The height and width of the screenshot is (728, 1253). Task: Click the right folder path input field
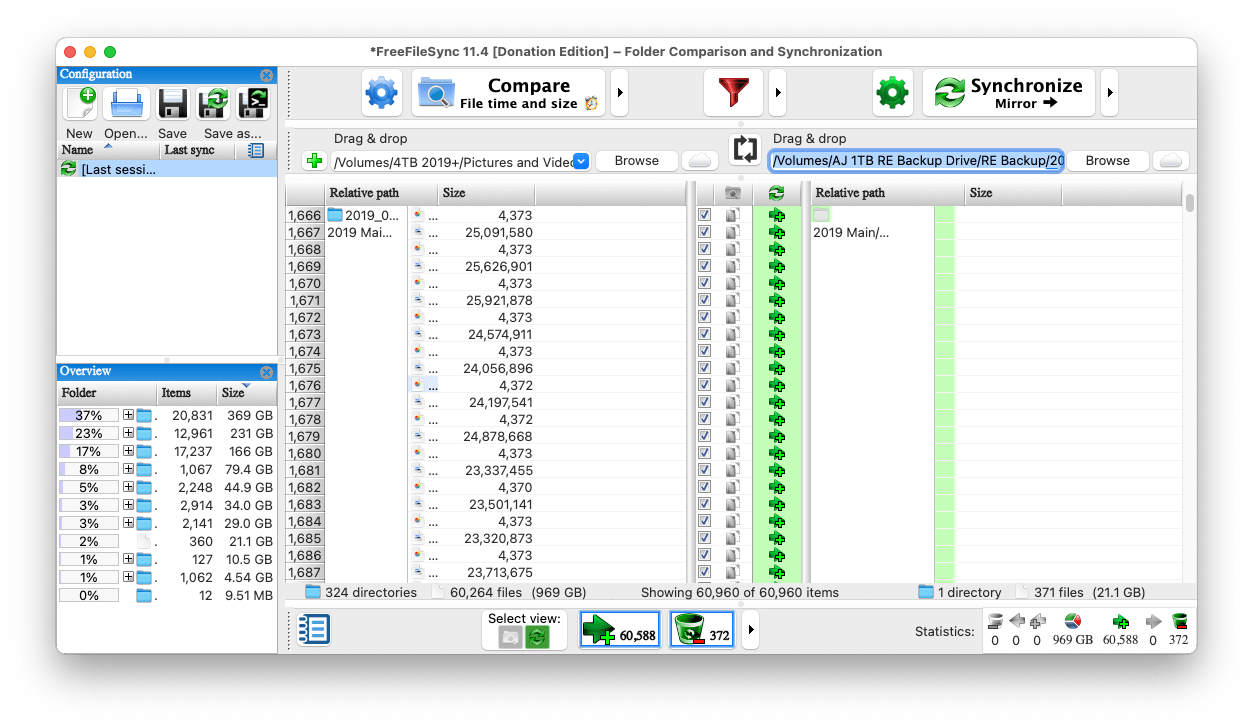pos(916,161)
